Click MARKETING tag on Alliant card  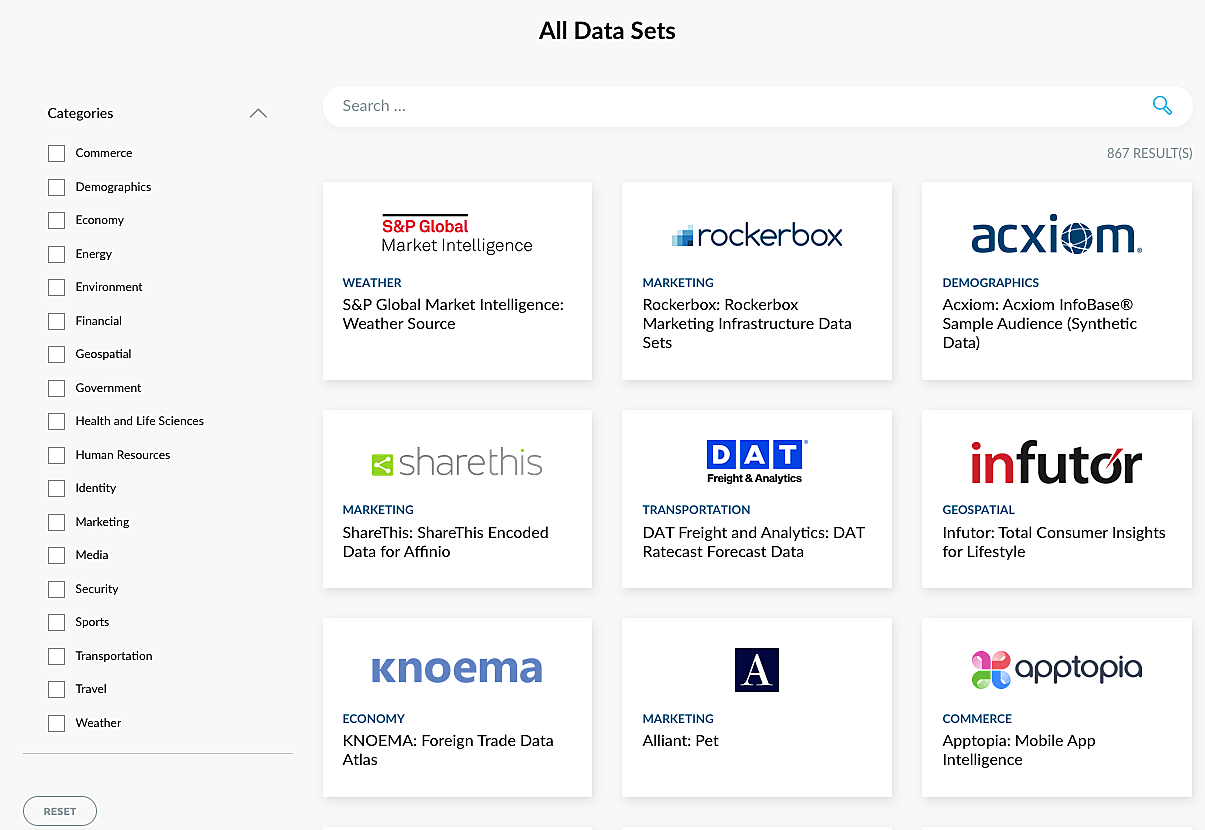[678, 719]
